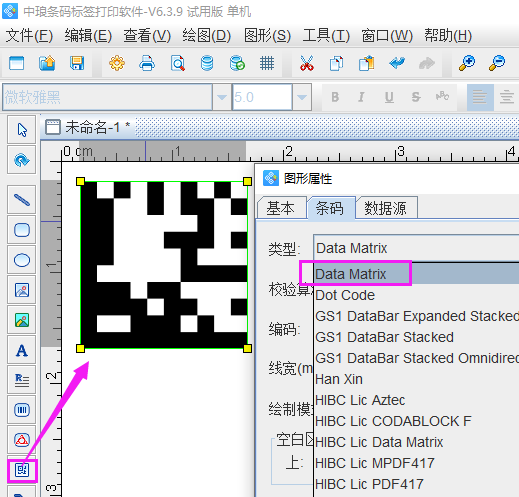Toggle underline text formatting

389,97
